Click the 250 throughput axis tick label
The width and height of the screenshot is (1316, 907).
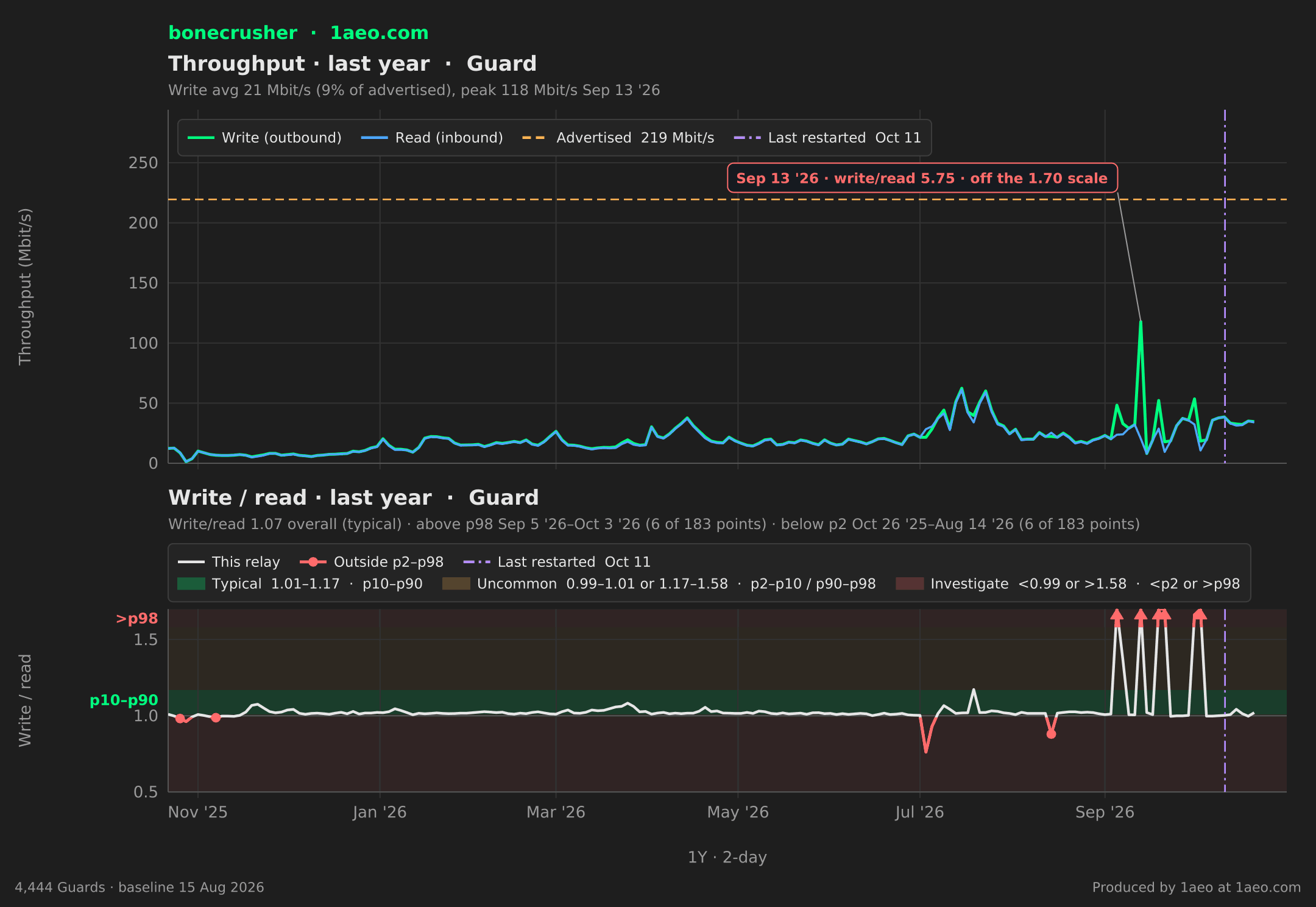(x=143, y=163)
